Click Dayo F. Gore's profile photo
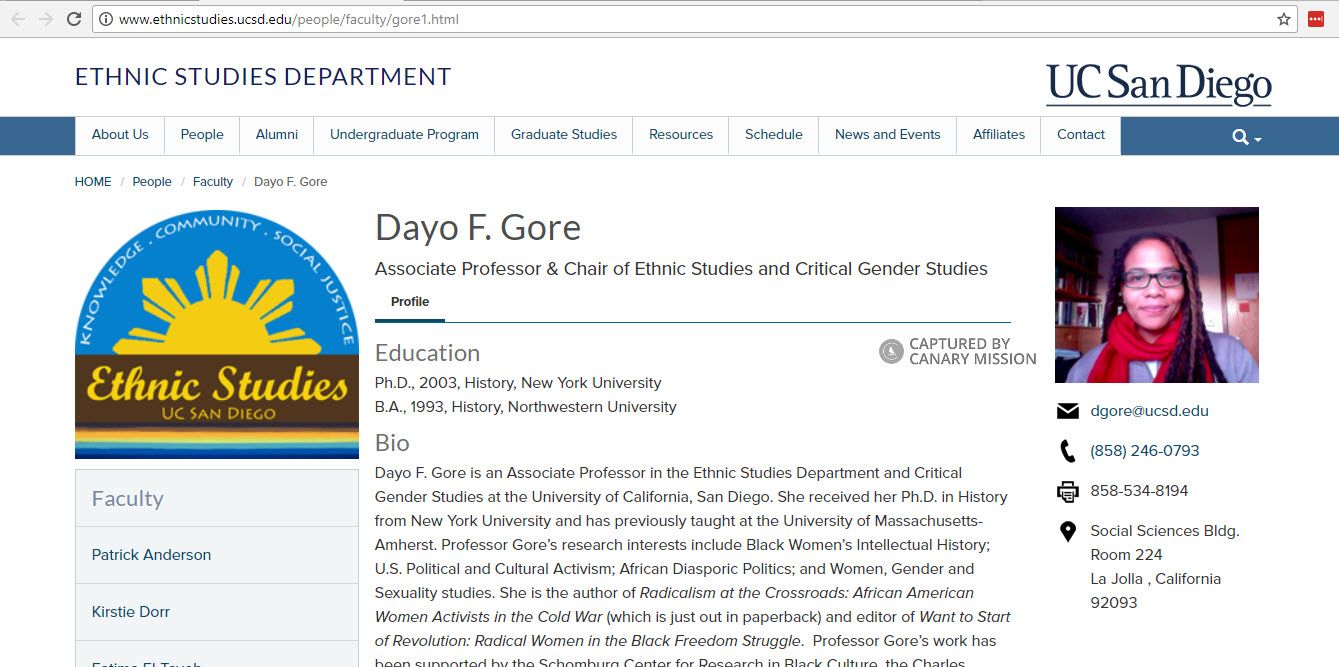This screenshot has width=1339, height=667. 1157,295
